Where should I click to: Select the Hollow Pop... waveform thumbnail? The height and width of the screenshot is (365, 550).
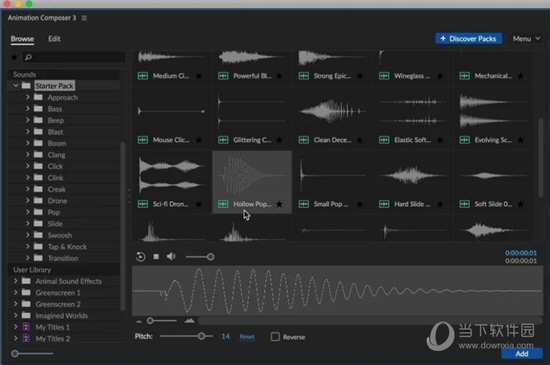tap(252, 175)
